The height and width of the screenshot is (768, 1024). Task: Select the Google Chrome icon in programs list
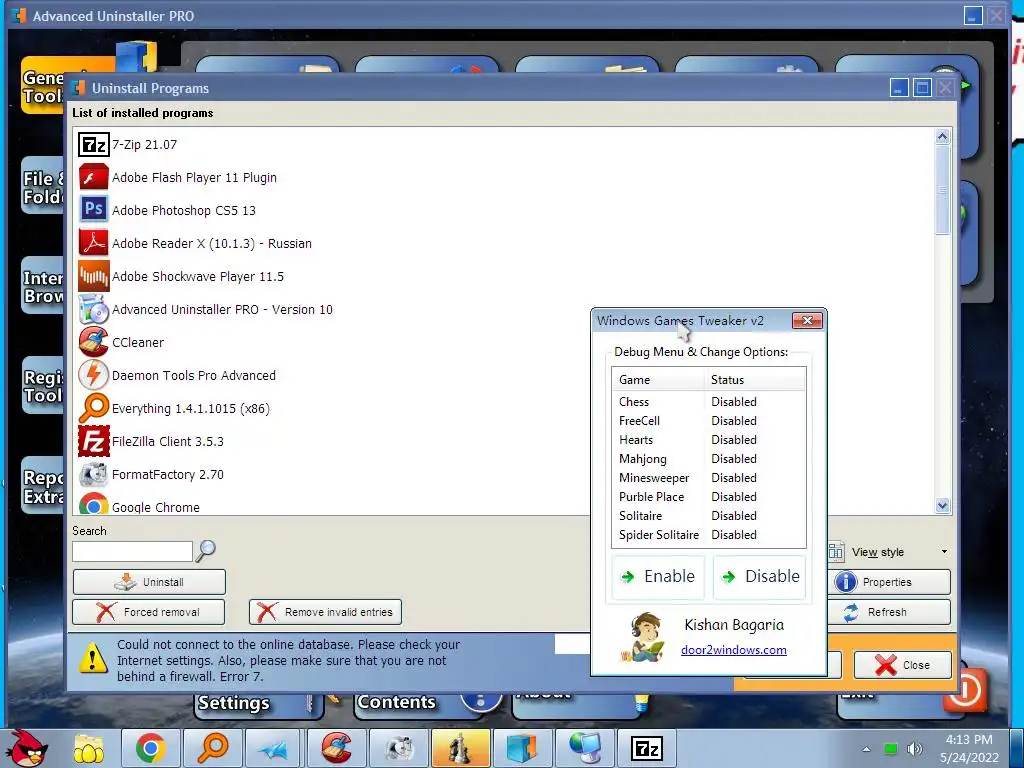[93, 504]
